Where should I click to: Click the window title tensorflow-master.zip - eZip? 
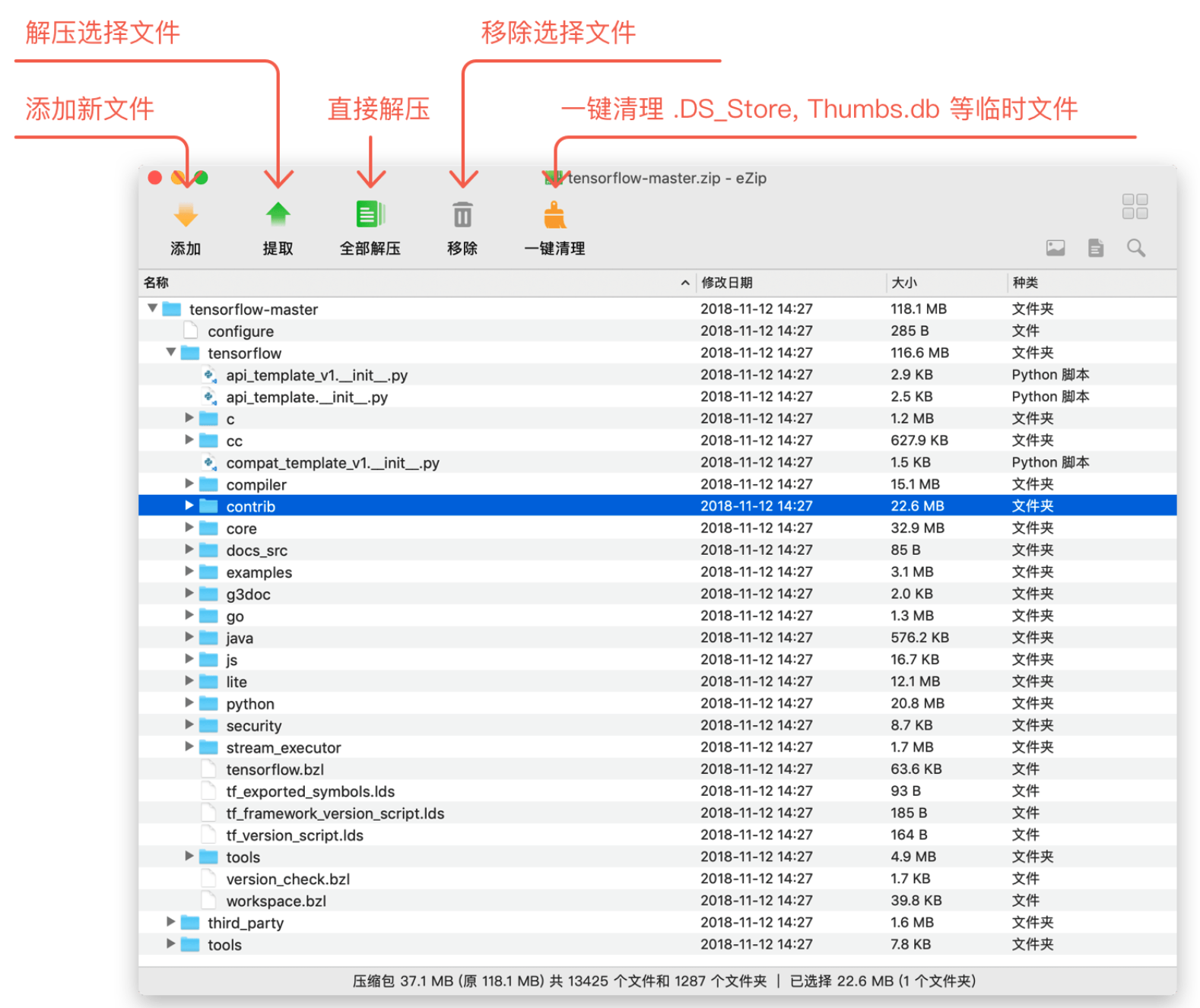(667, 178)
